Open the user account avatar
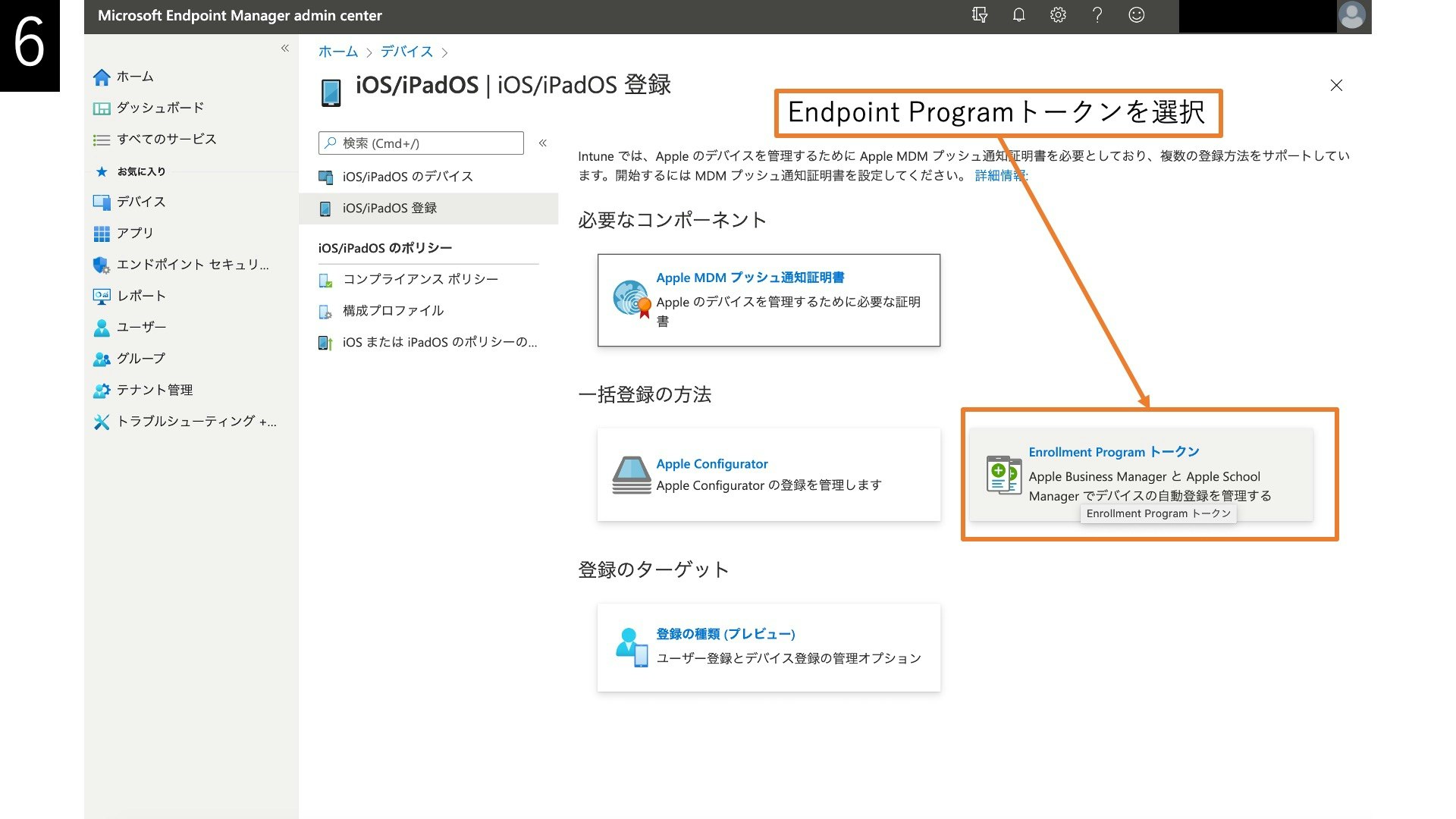This screenshot has height=819, width=1456. (1352, 15)
